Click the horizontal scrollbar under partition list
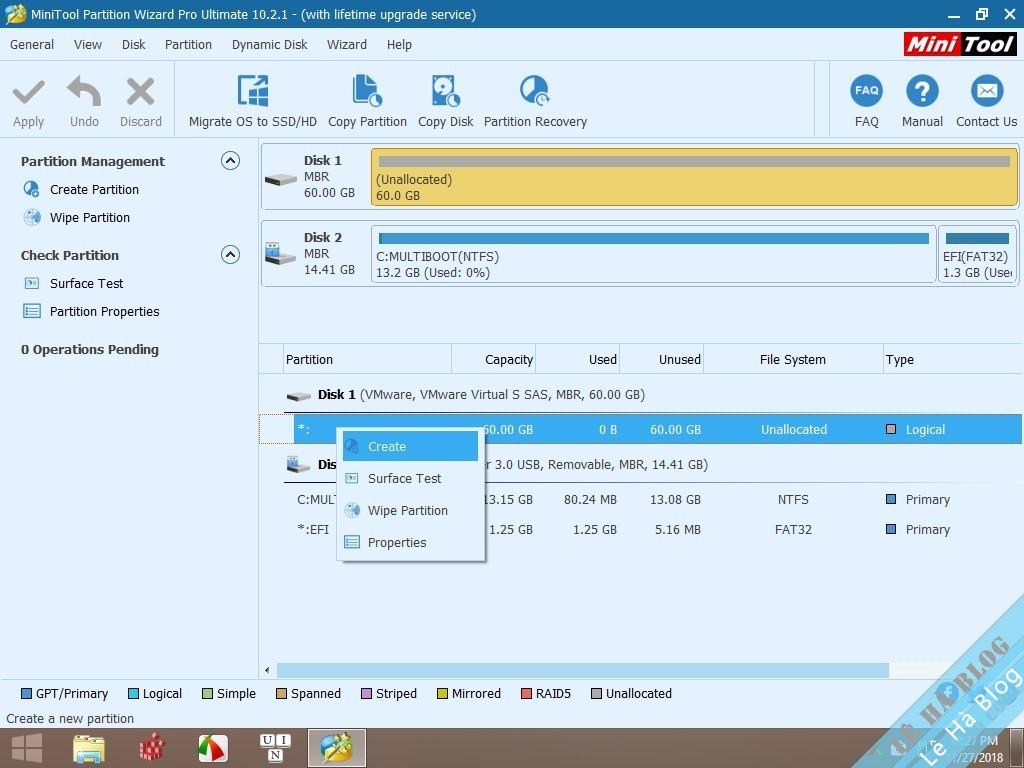Screen dimensions: 1024x768 coord(582,670)
